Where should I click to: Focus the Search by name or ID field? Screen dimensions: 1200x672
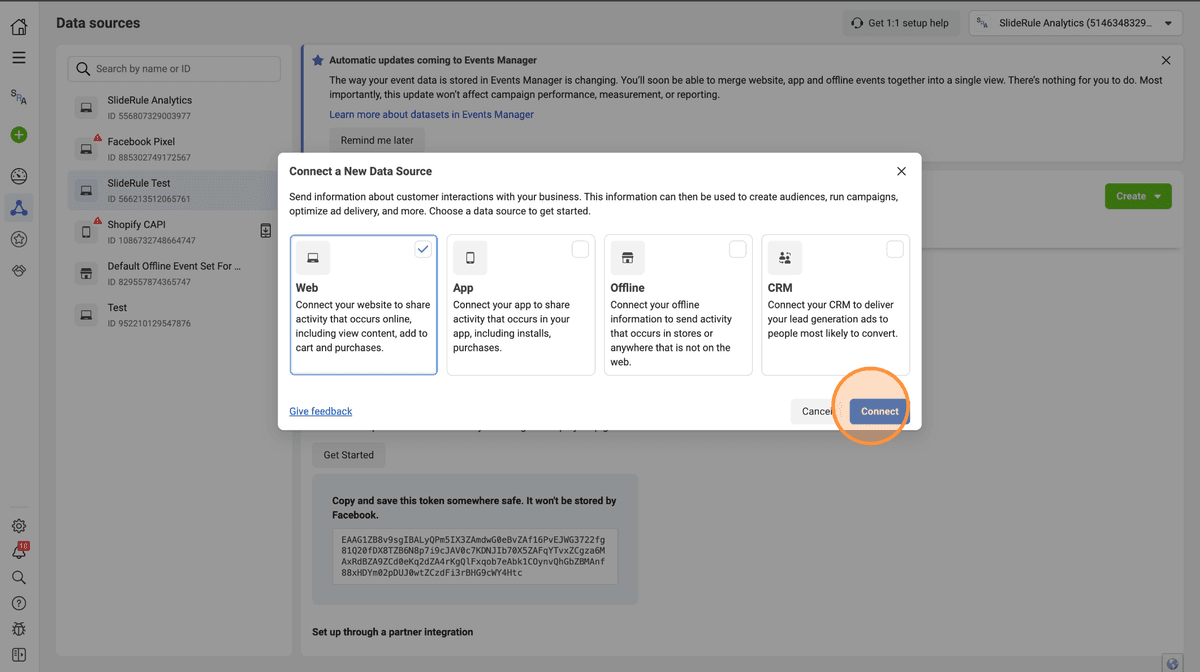(x=174, y=69)
